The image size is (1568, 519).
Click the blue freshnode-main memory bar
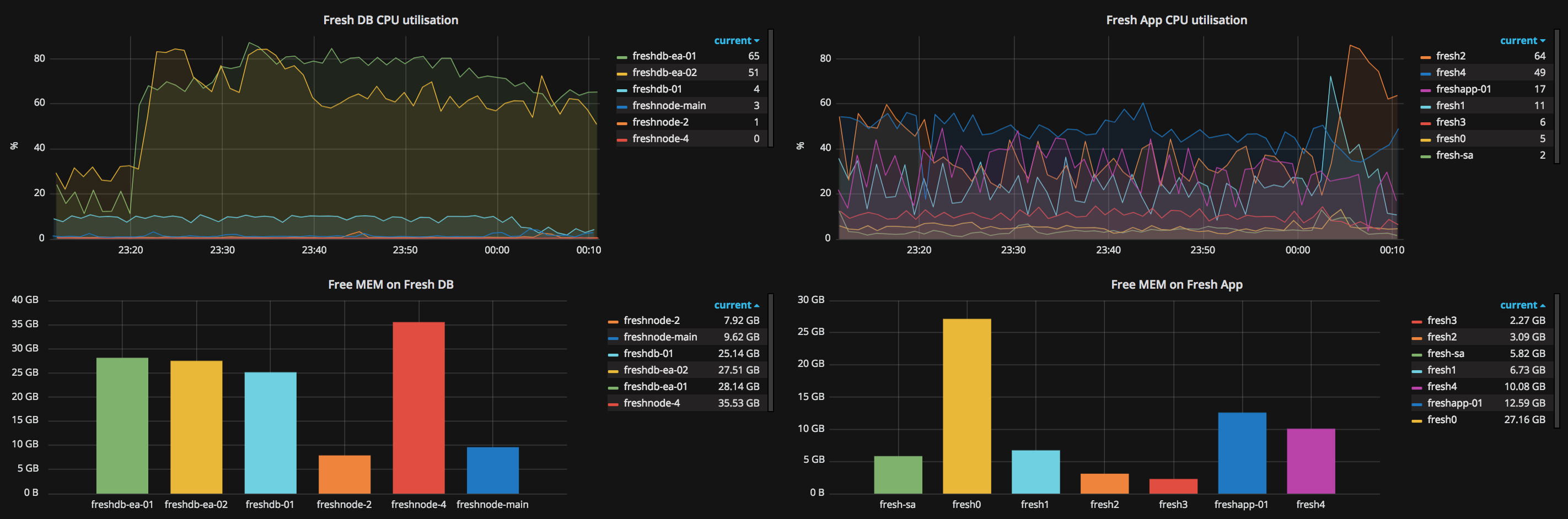click(492, 471)
